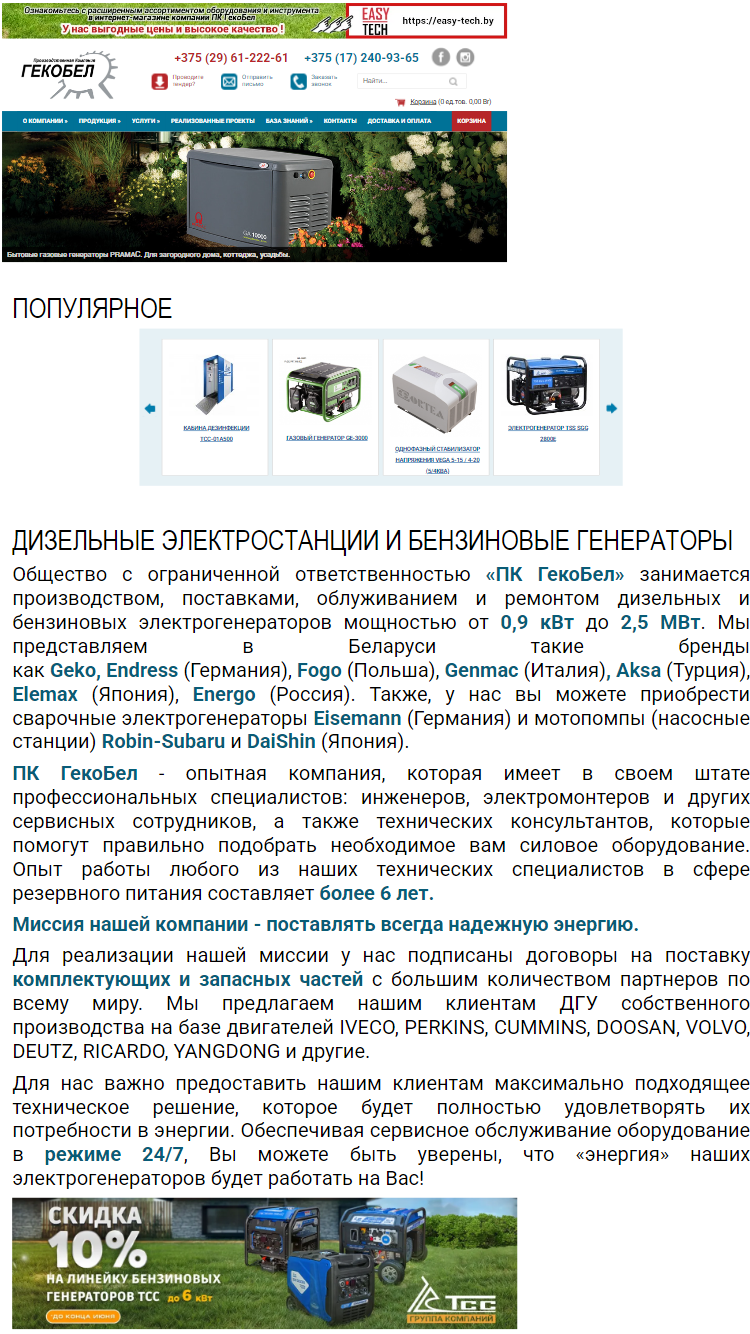
Task: Click the Genmac brand link
Action: (481, 670)
